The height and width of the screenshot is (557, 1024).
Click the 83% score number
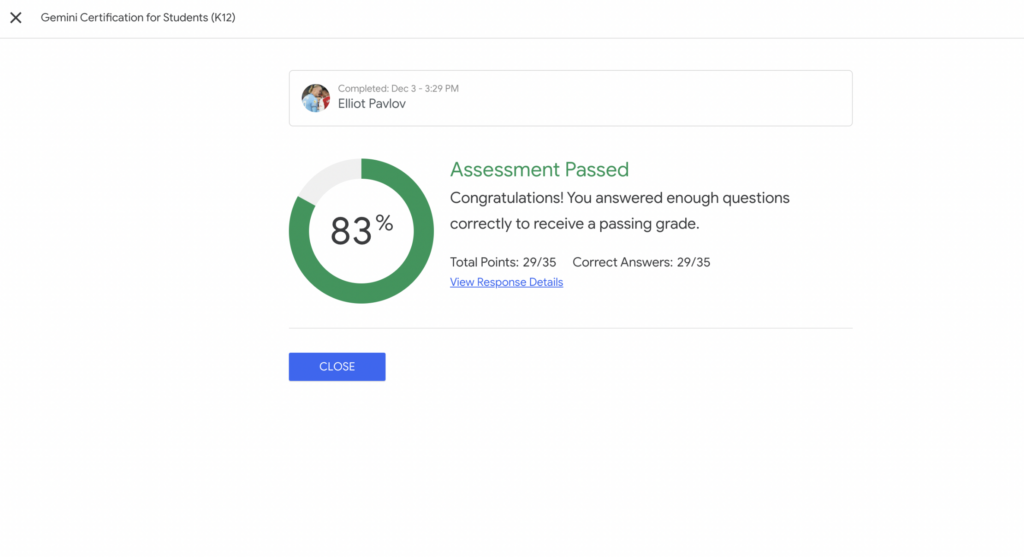point(351,231)
